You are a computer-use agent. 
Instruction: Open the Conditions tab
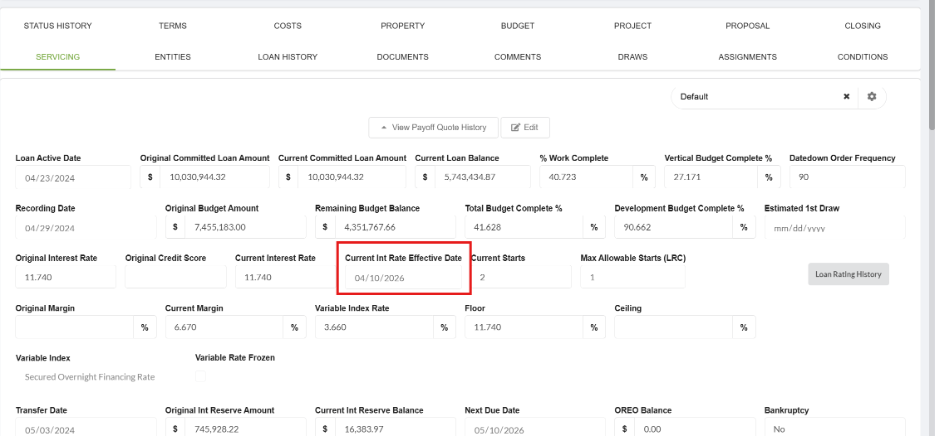(x=863, y=57)
